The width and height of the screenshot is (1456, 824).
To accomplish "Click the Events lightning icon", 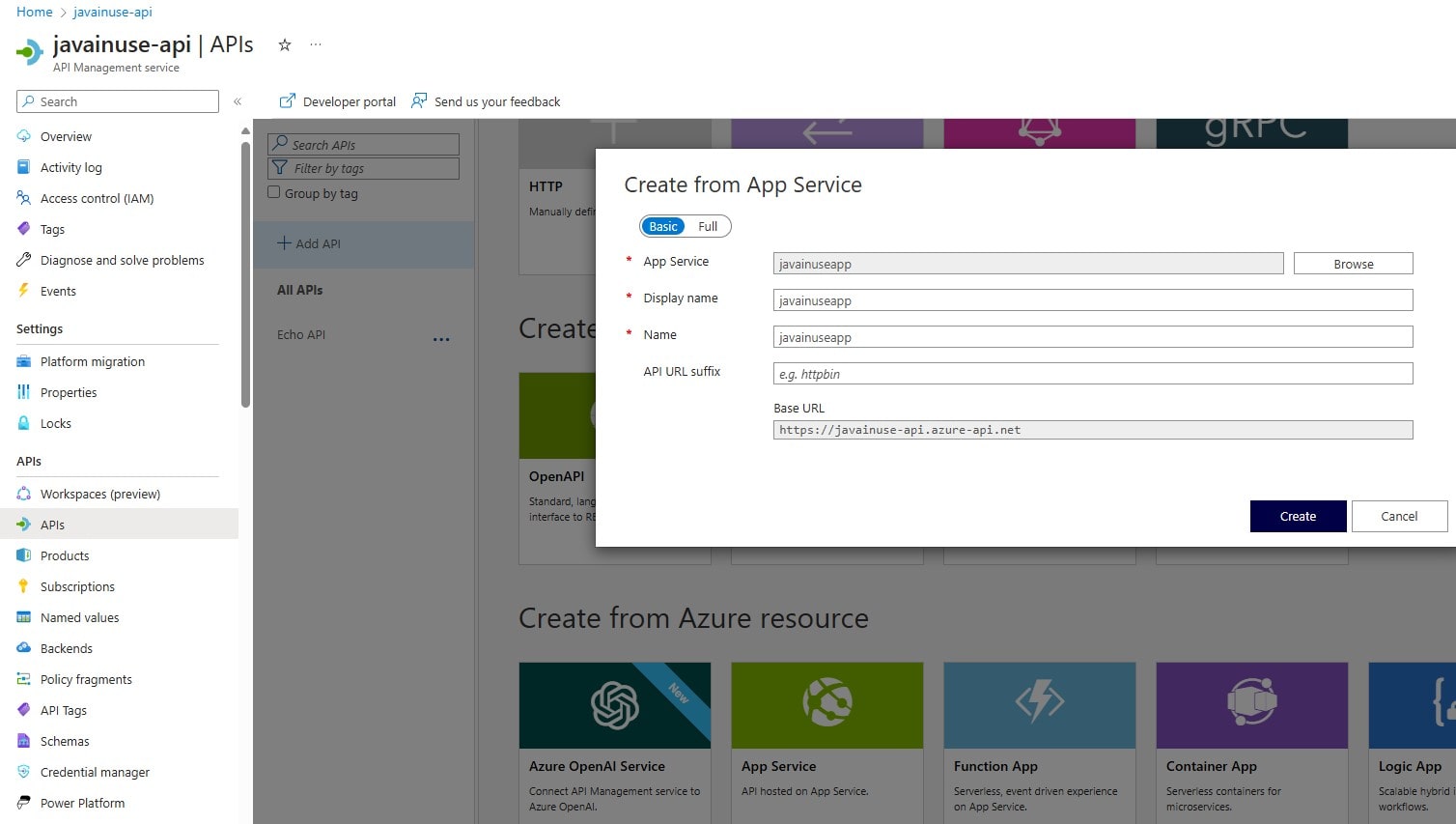I will coord(24,291).
